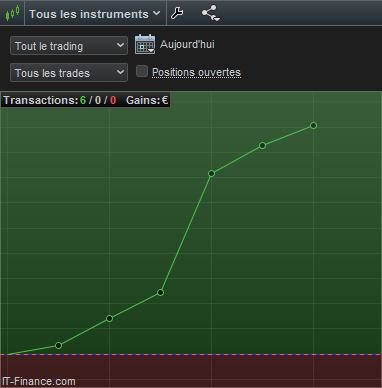Viewport: 382px width, 388px height.
Task: Click the 'Aujourd'hui' date label
Action: [187, 44]
